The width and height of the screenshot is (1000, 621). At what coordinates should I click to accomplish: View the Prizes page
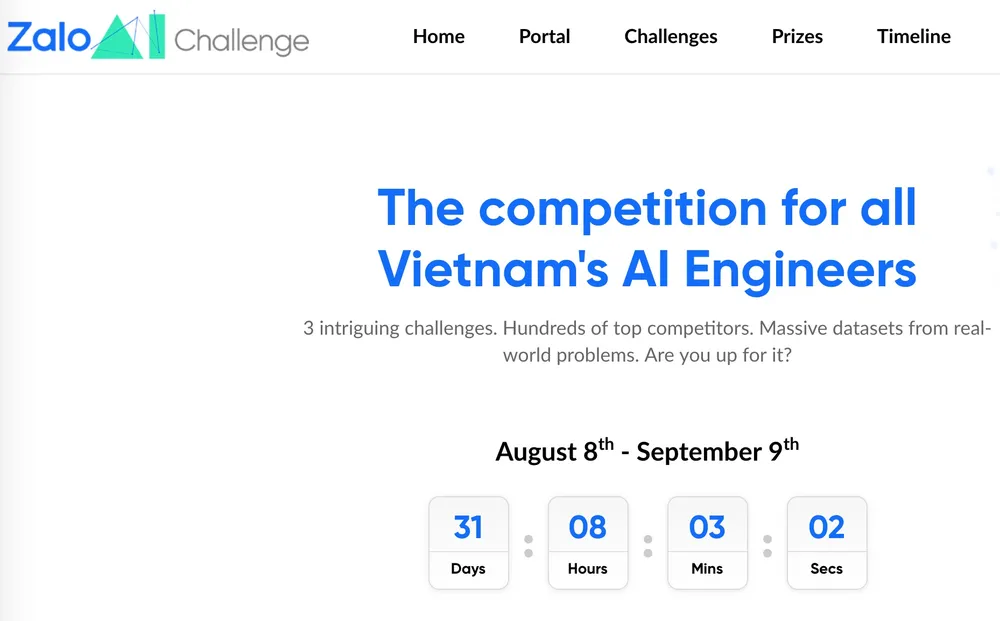(x=797, y=36)
